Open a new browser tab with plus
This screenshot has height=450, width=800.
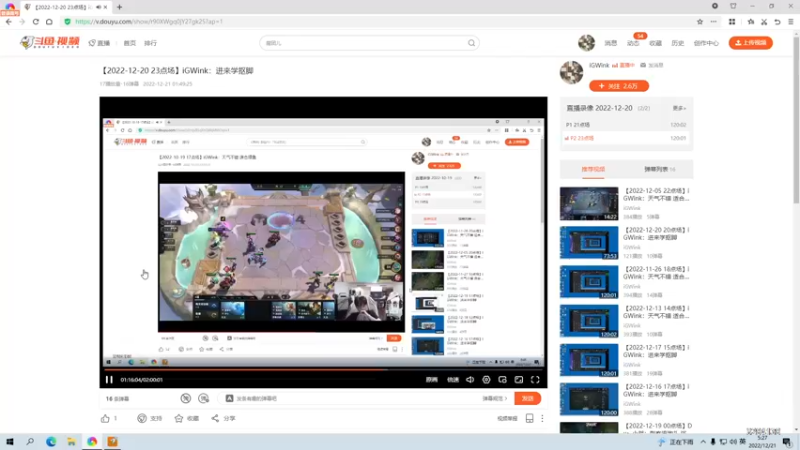(119, 7)
